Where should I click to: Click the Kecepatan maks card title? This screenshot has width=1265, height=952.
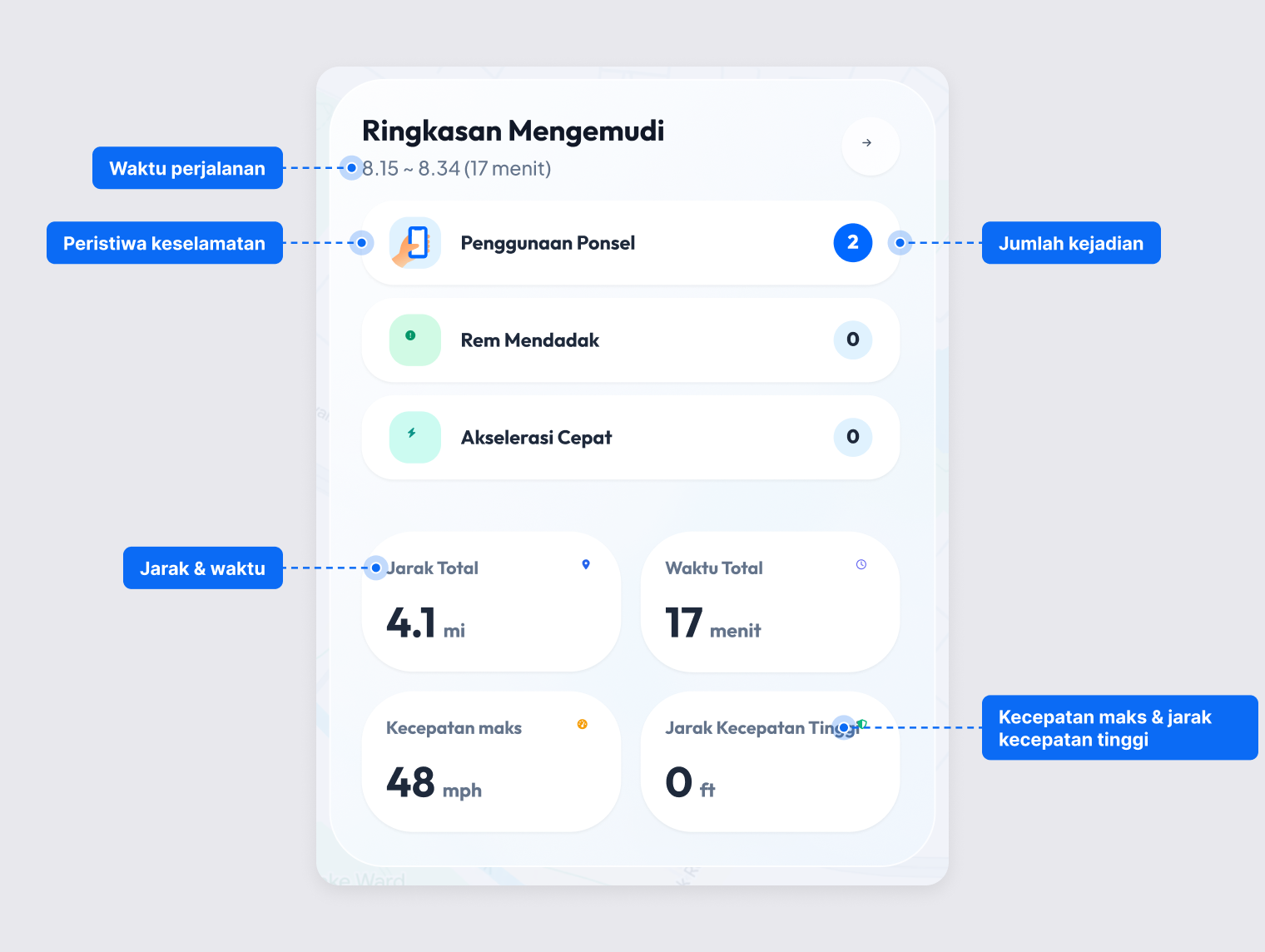[454, 728]
